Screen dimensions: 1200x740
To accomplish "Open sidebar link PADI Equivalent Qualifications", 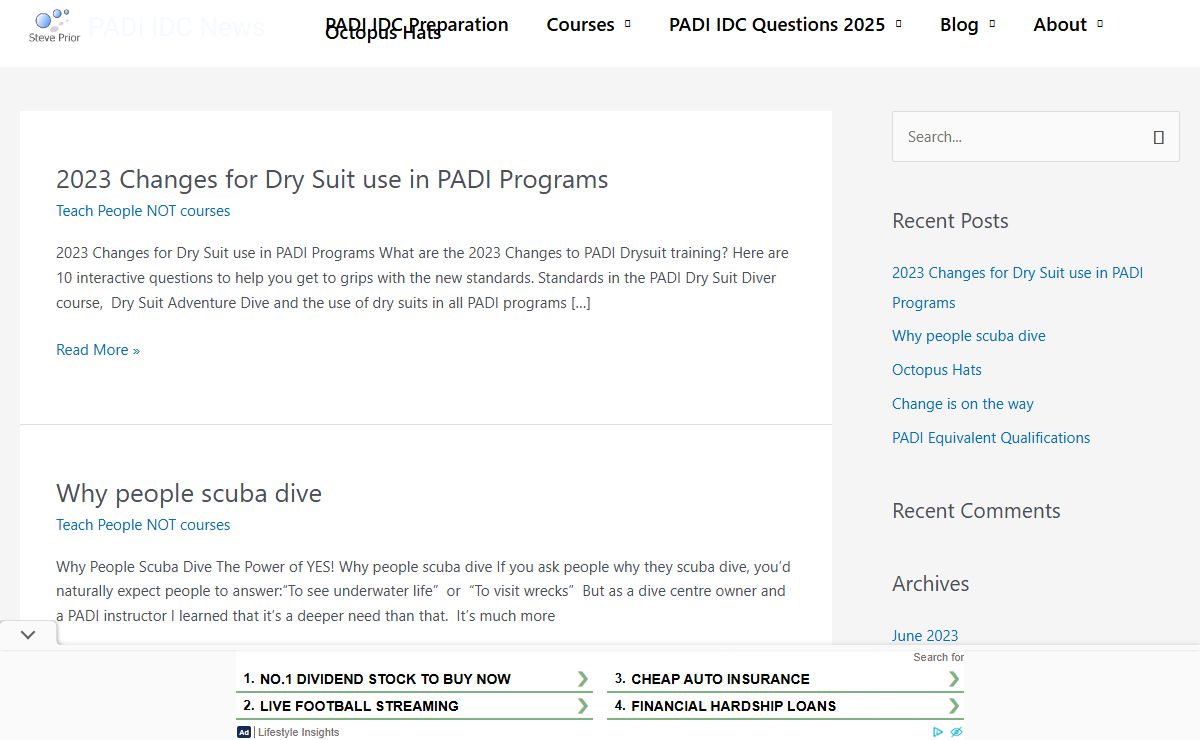I will pos(991,438).
